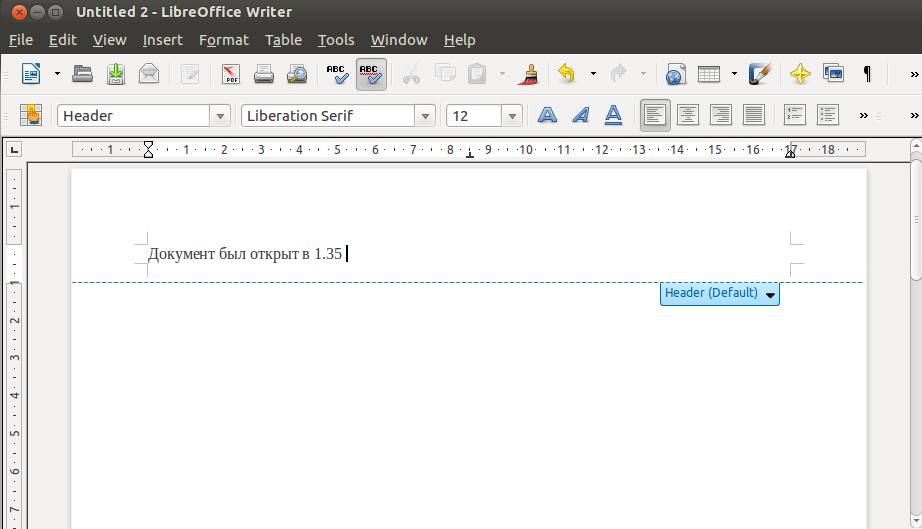Open the View menu
The image size is (922, 529).
click(109, 40)
